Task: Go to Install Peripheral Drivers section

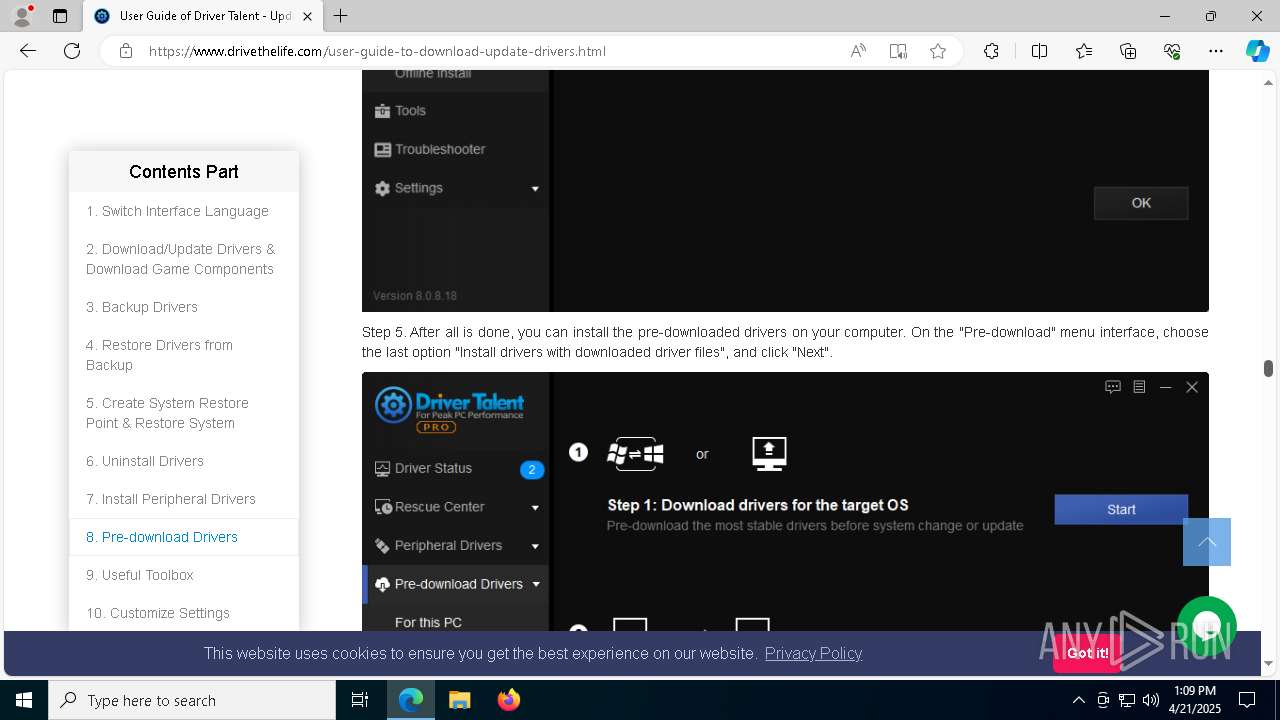Action: tap(171, 499)
